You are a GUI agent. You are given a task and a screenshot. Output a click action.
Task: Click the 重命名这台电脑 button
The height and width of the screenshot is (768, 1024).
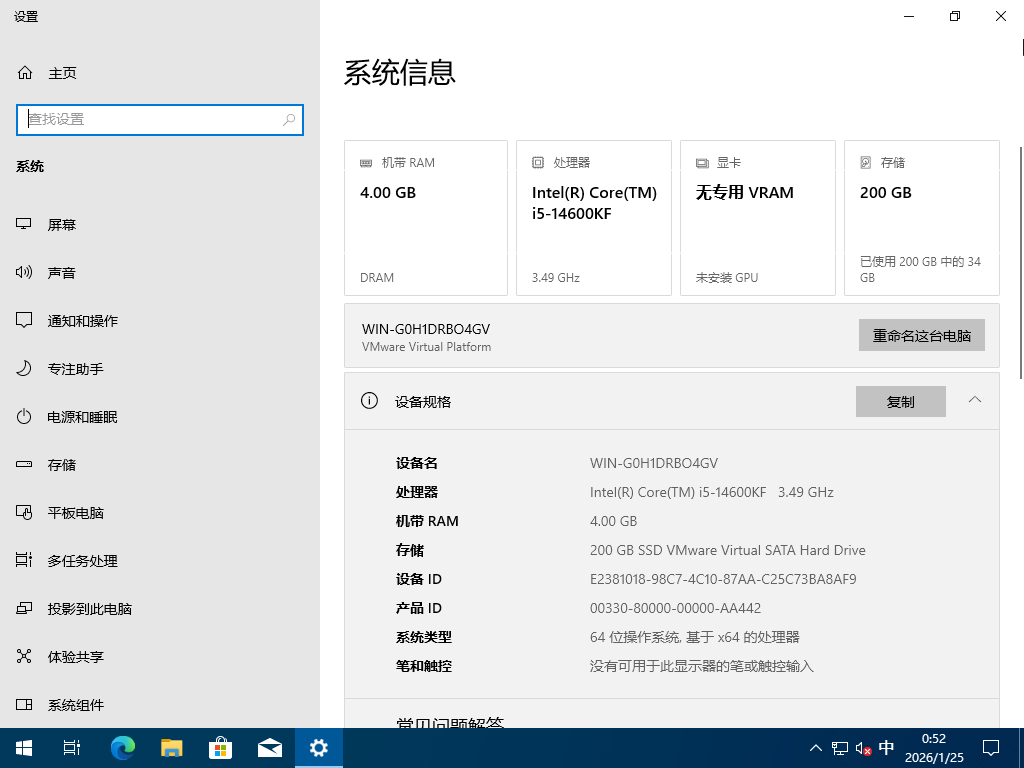coord(921,335)
